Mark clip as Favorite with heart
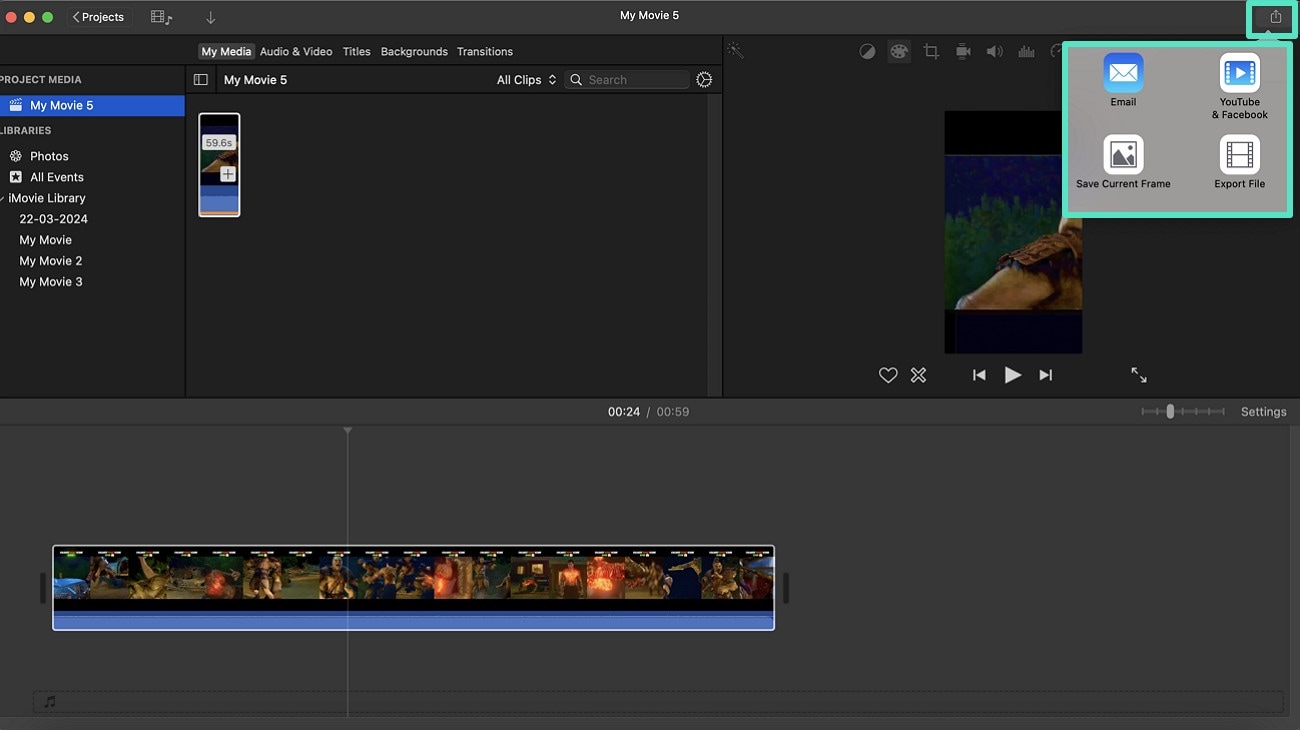Image resolution: width=1300 pixels, height=730 pixels. (888, 375)
